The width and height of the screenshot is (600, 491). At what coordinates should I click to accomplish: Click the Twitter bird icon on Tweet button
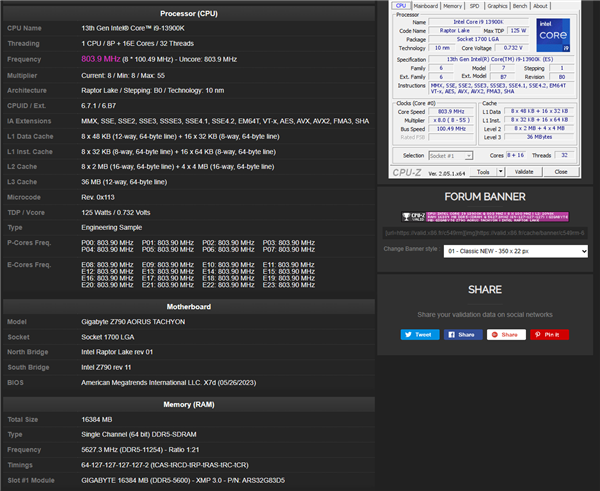click(x=408, y=334)
